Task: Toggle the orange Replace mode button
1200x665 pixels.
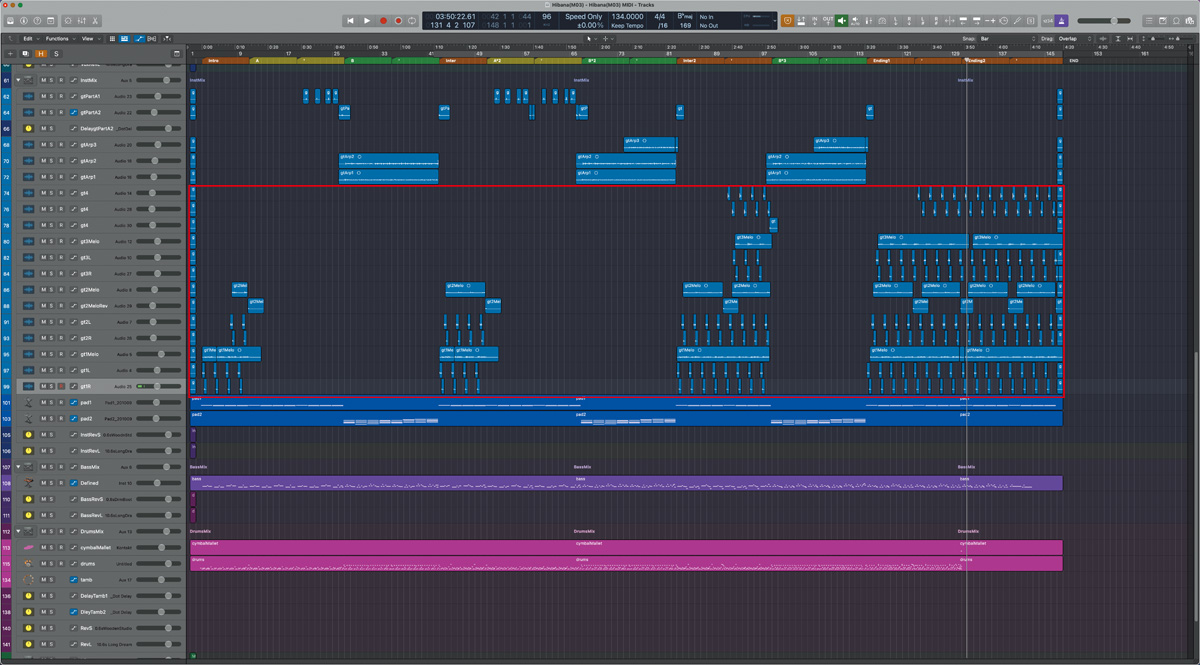Action: point(787,21)
